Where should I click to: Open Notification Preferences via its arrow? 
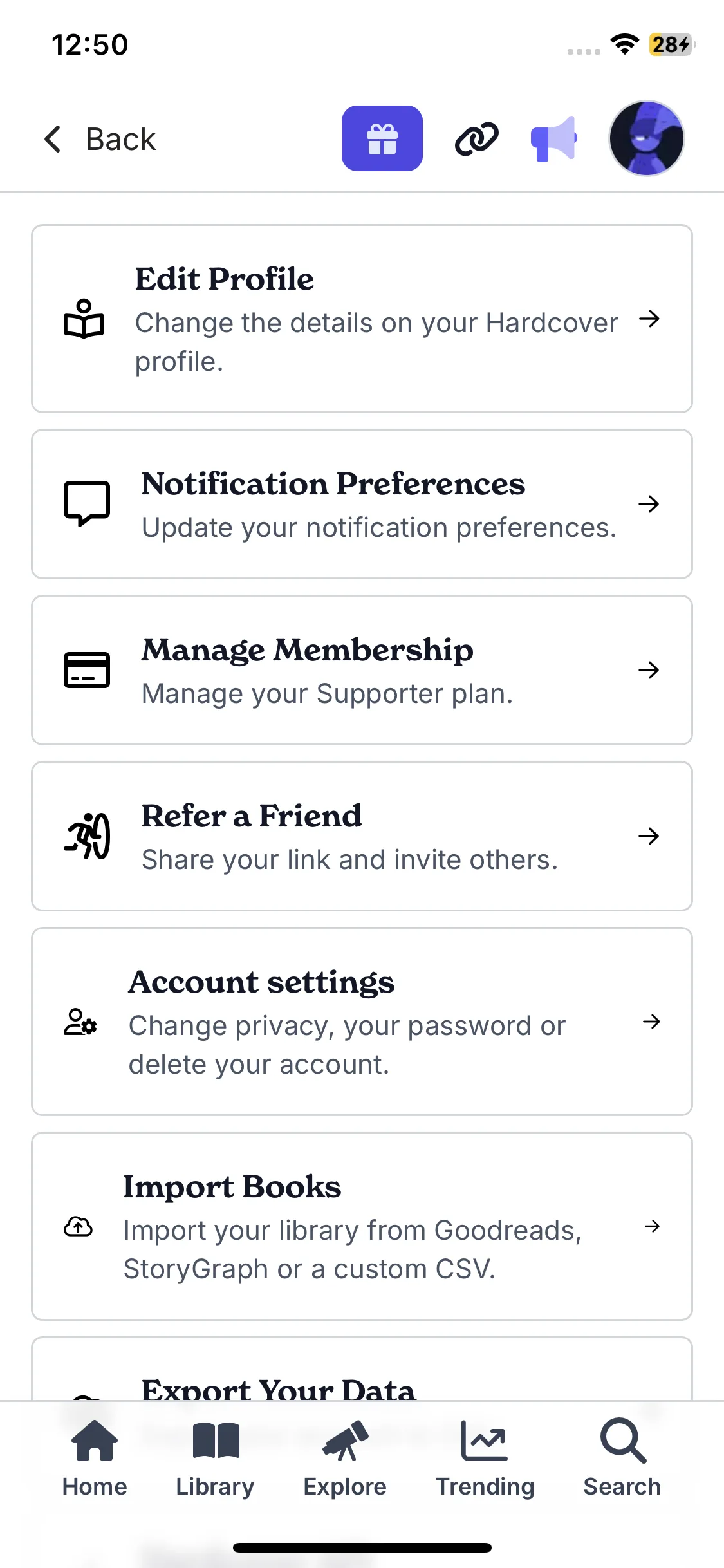click(x=649, y=503)
